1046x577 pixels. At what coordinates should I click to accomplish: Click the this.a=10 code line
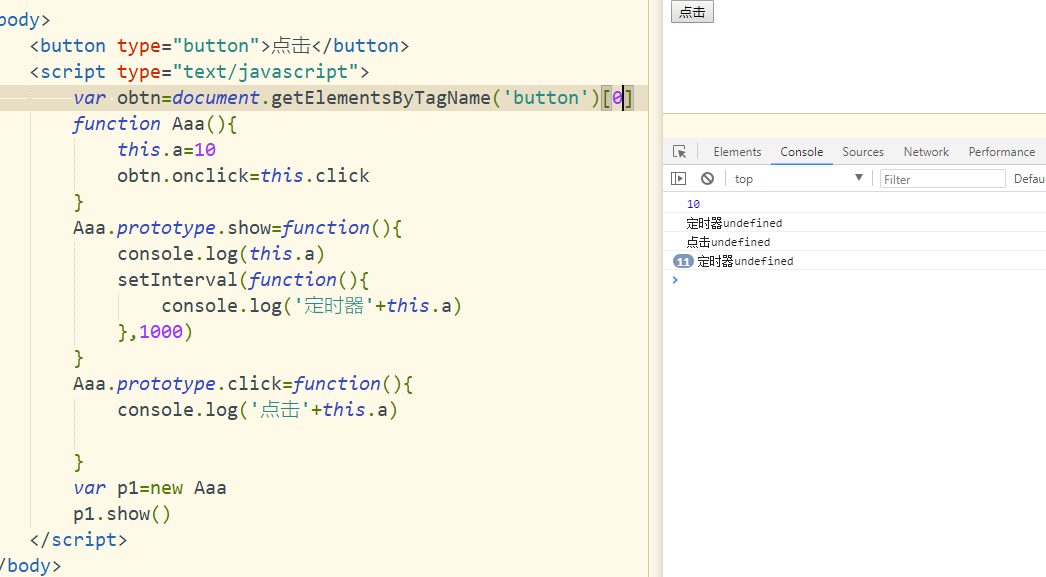[167, 150]
